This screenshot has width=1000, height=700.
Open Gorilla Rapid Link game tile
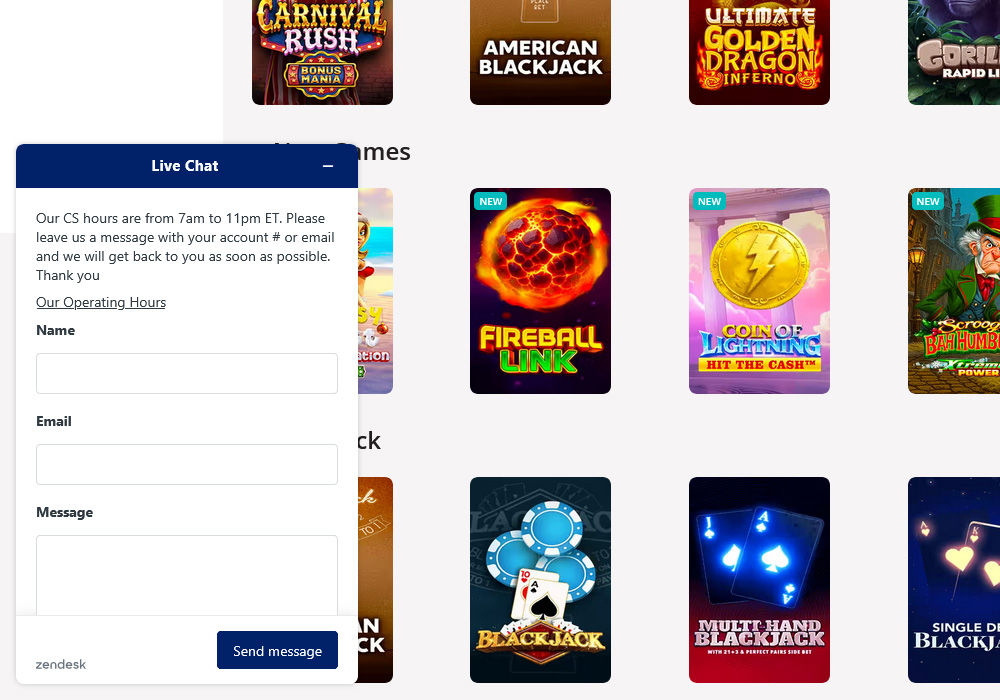coord(954,52)
